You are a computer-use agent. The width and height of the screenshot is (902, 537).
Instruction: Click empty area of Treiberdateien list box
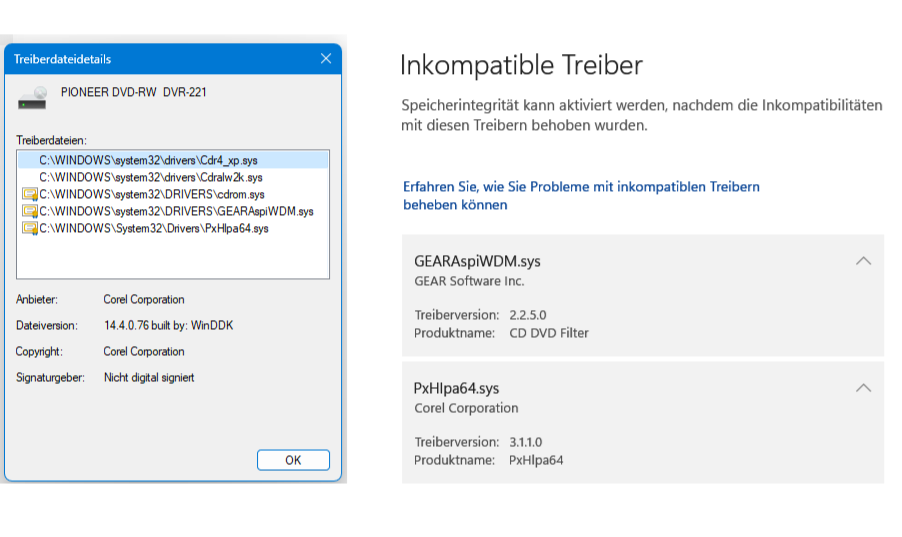(x=173, y=257)
